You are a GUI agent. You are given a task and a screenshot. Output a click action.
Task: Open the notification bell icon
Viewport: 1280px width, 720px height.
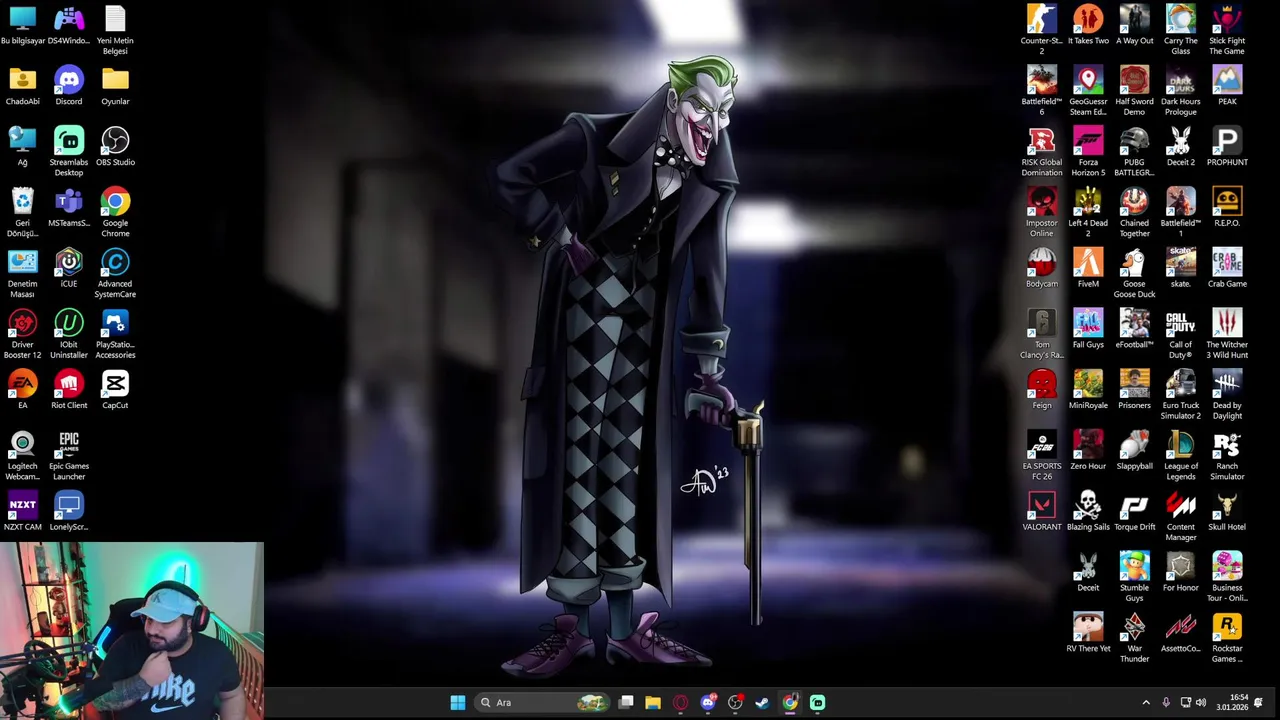[x=1259, y=702]
